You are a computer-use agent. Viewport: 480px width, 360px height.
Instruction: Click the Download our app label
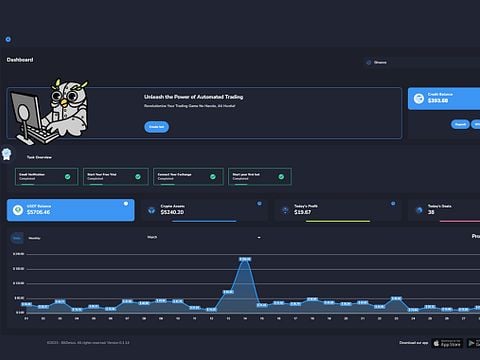414,343
